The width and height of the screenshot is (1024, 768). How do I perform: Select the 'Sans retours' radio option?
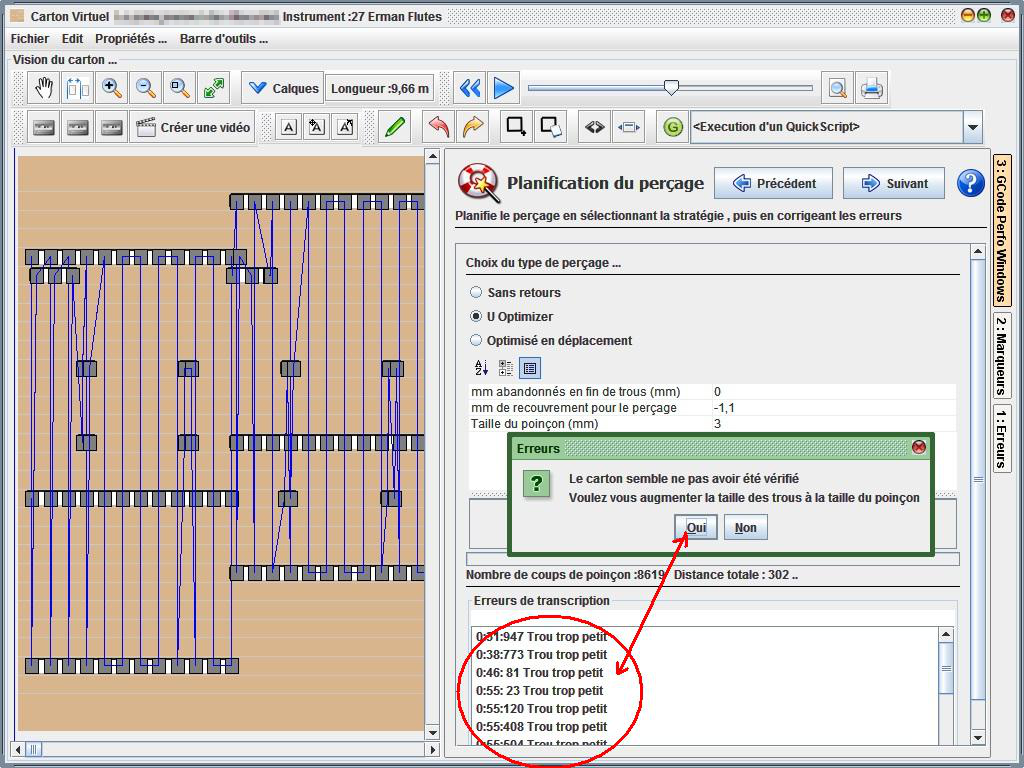point(477,293)
